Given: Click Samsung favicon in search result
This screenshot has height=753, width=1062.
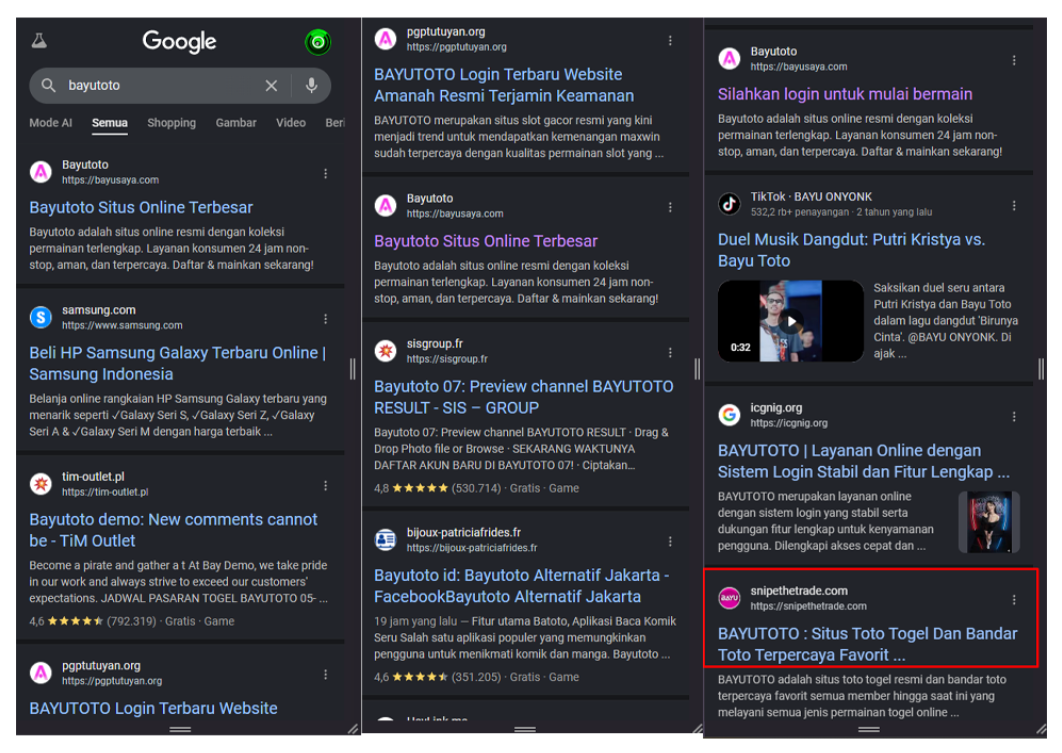Looking at the screenshot, I should (x=41, y=317).
